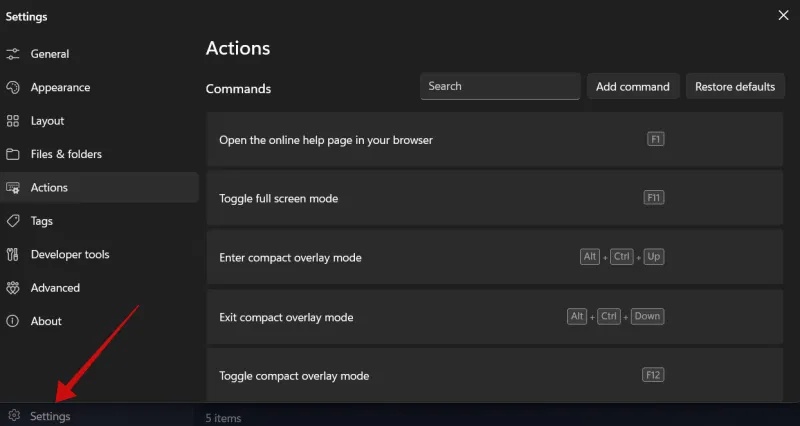Click the Files & folders folder icon
Image resolution: width=800 pixels, height=426 pixels.
(x=13, y=154)
